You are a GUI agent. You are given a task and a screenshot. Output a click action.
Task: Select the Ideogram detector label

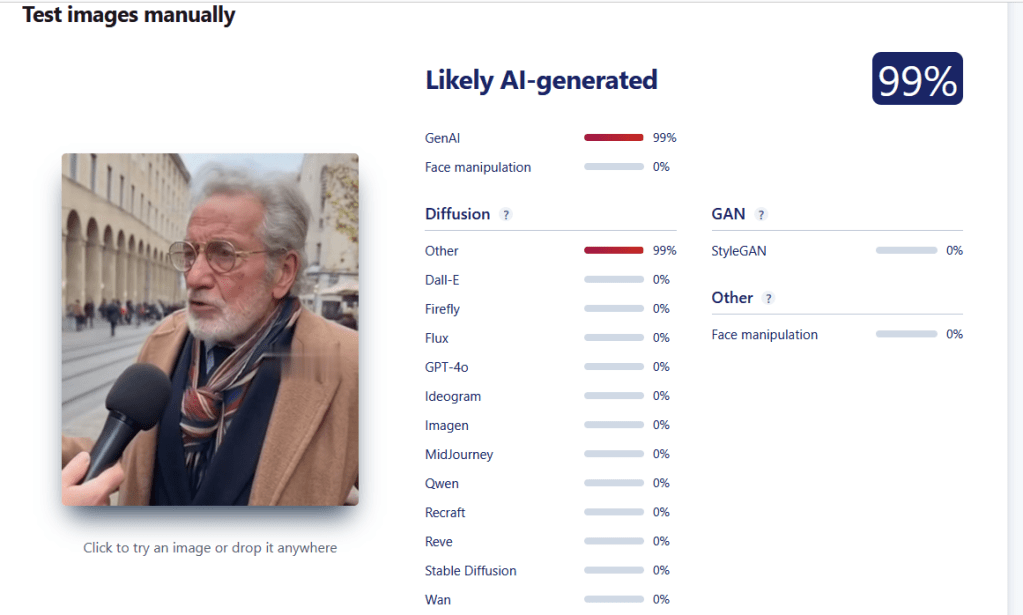click(452, 395)
